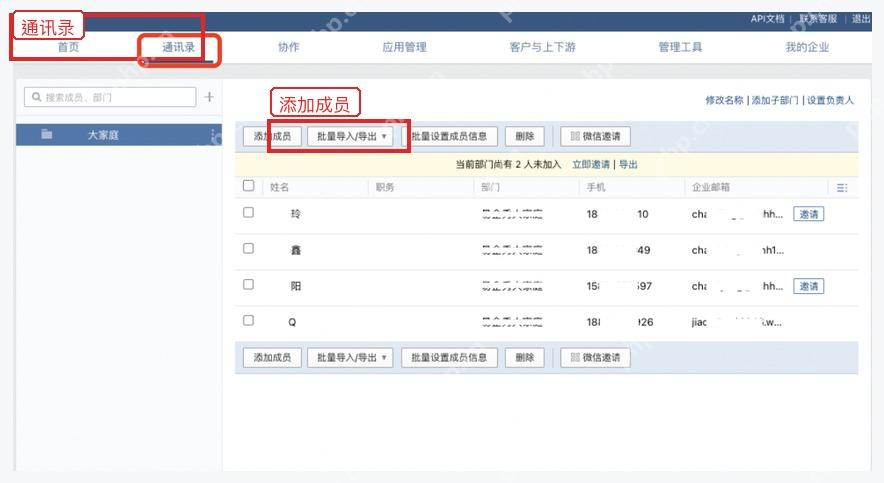
Task: Click the 联系客服 link
Action: 818,19
